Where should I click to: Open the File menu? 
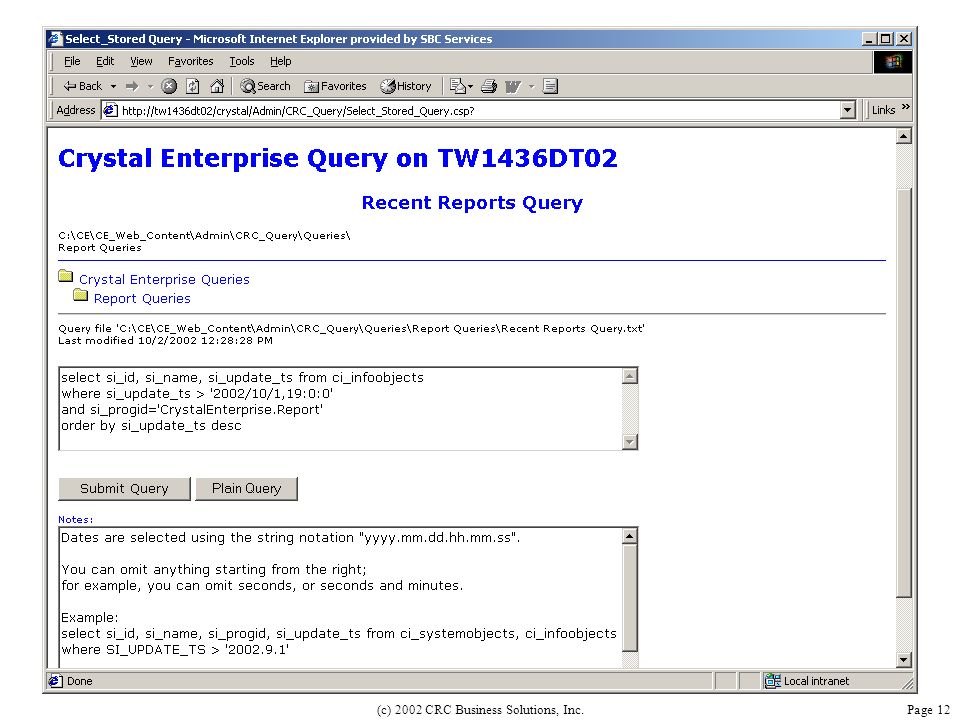72,61
